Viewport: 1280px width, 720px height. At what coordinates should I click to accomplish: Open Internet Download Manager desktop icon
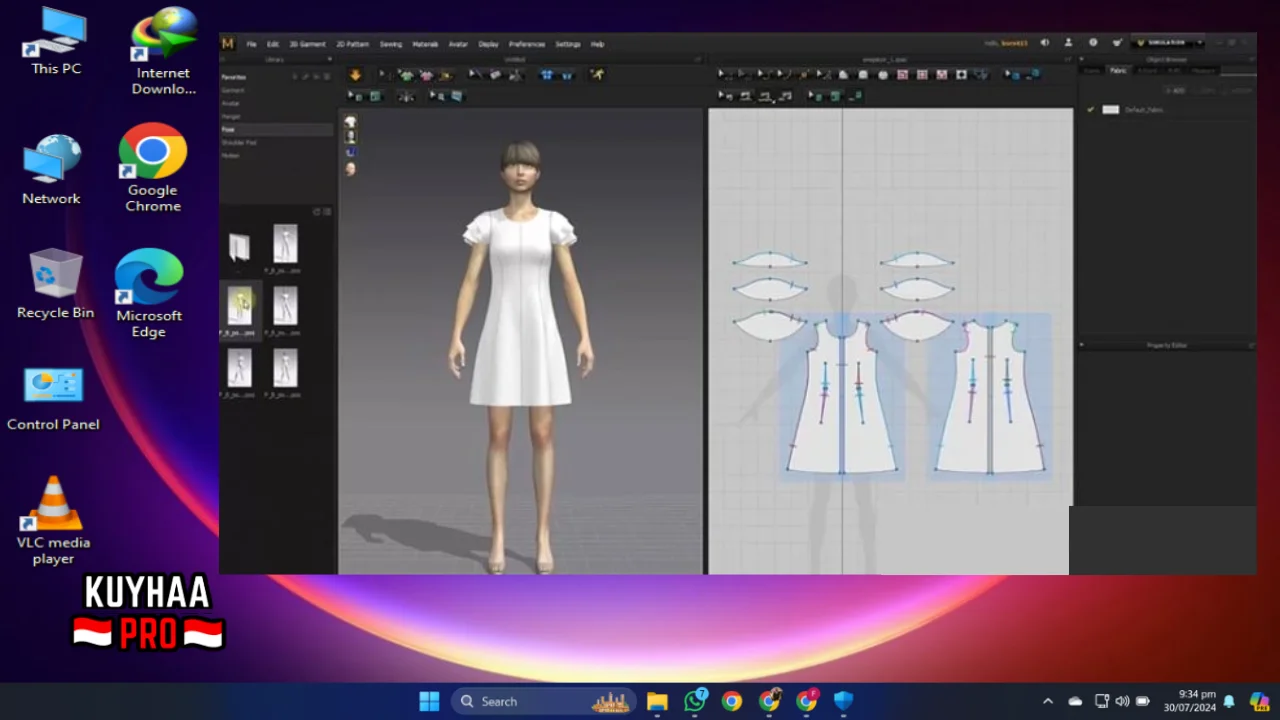[x=164, y=52]
